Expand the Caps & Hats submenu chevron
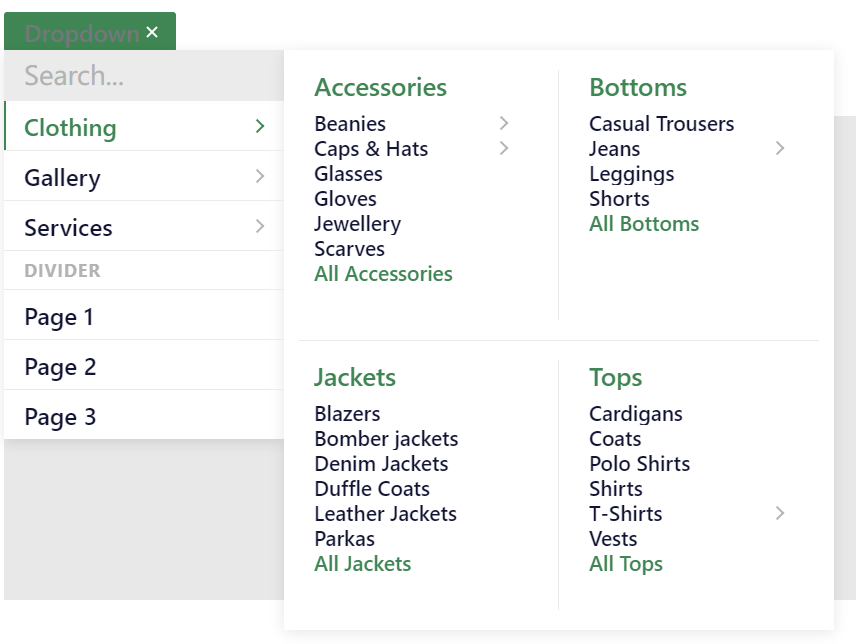This screenshot has width=856, height=644. coord(504,148)
